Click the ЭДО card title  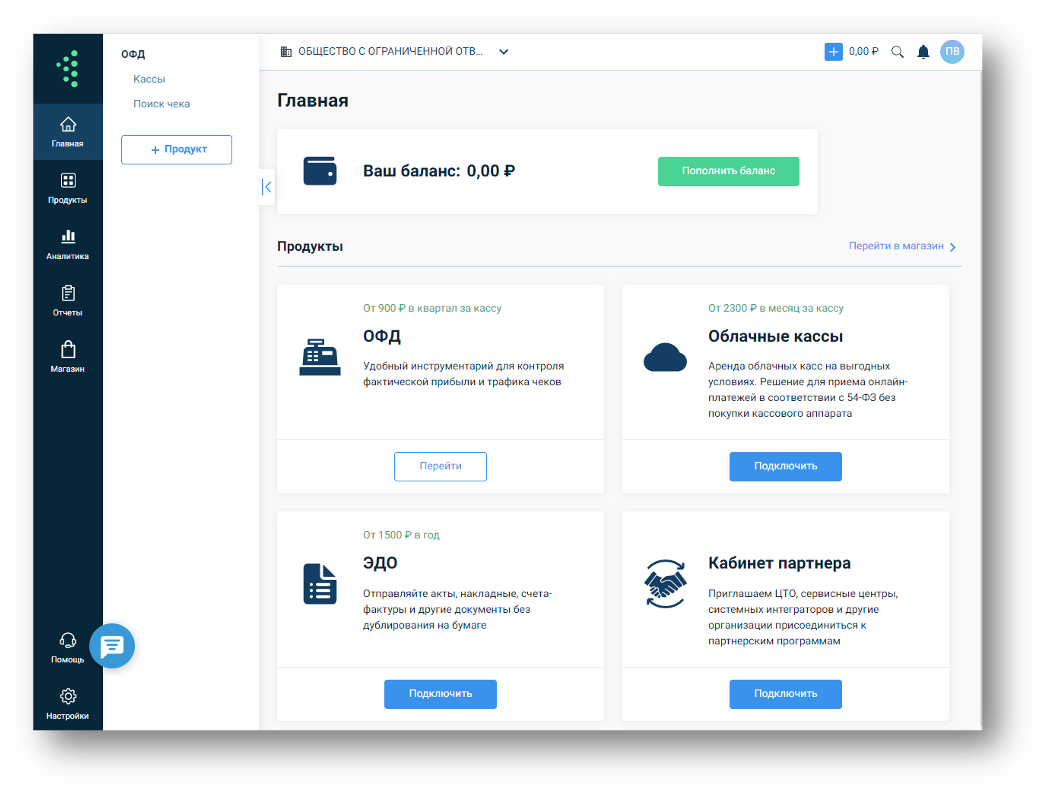click(x=380, y=563)
